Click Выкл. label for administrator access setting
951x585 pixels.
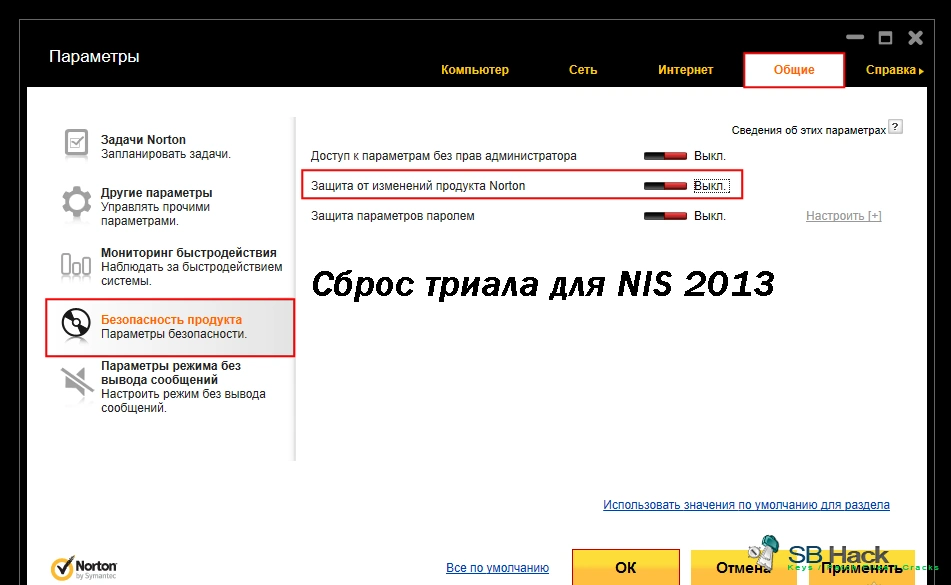click(x=710, y=156)
